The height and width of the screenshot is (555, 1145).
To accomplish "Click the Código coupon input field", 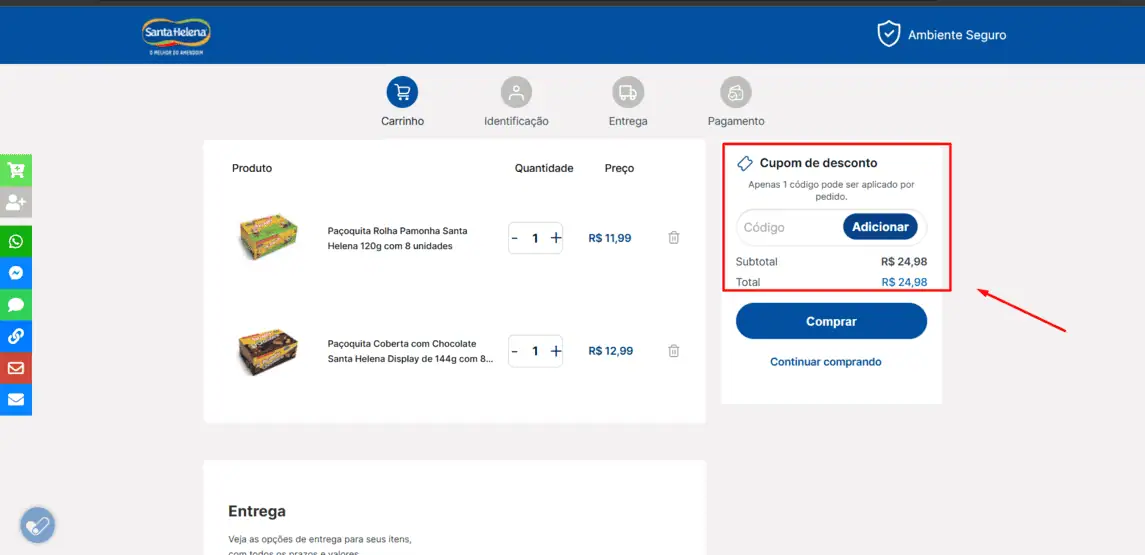I will 790,227.
